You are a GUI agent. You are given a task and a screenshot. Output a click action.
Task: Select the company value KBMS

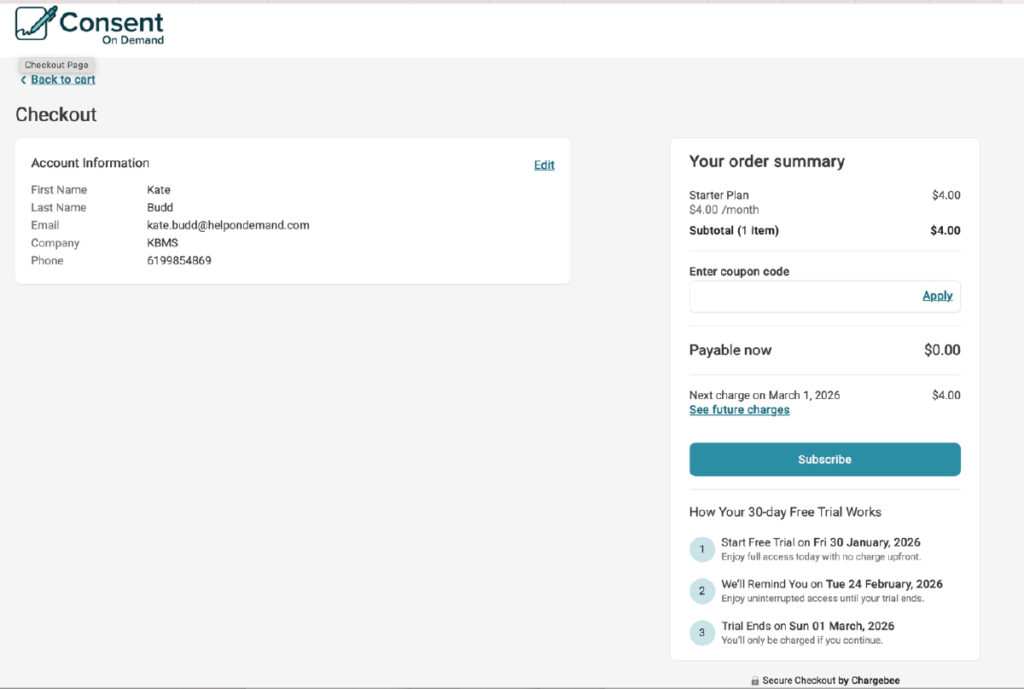tap(162, 243)
